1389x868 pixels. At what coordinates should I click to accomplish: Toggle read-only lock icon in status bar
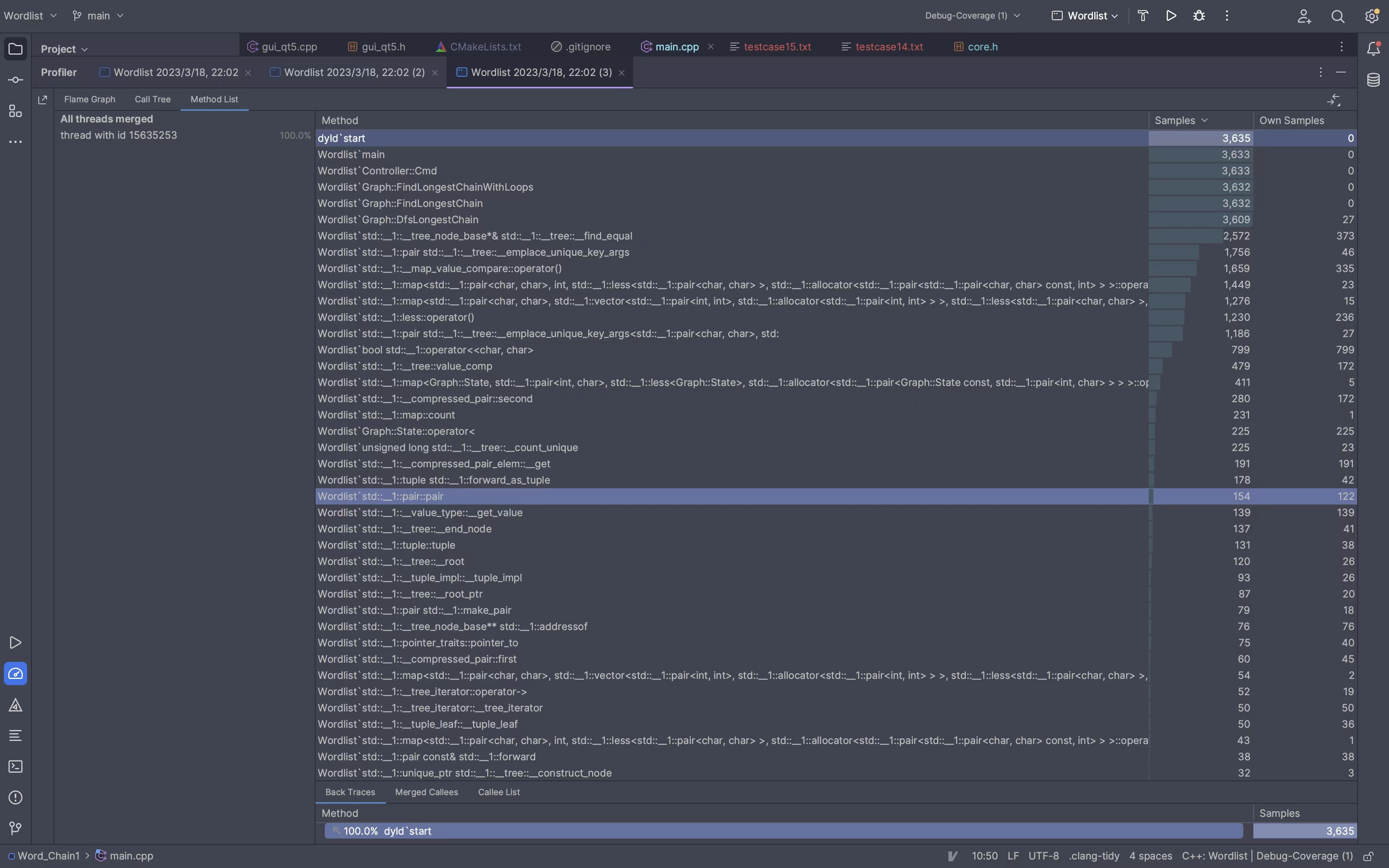(1368, 856)
